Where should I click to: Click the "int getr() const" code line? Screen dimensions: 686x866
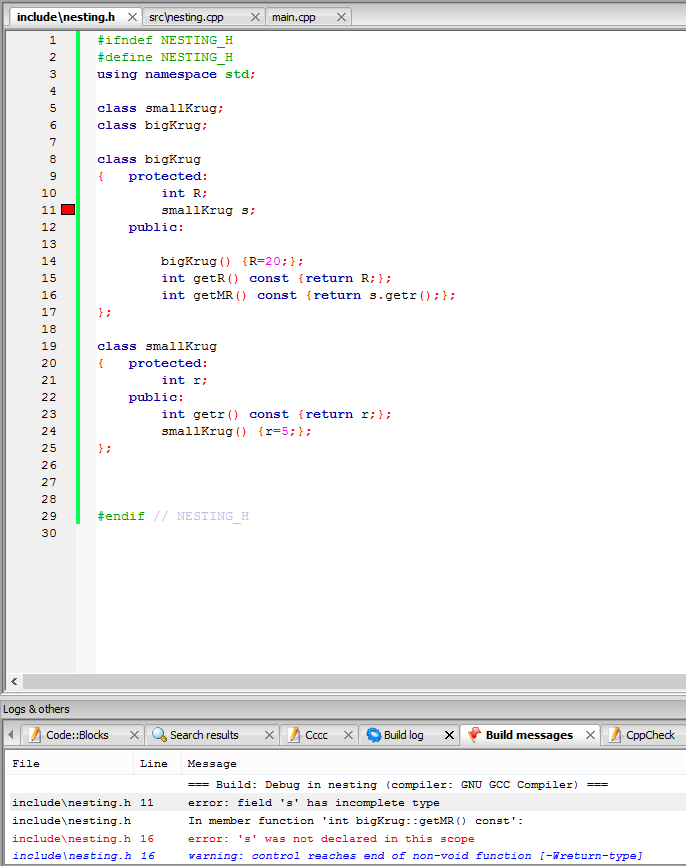pyautogui.click(x=276, y=414)
